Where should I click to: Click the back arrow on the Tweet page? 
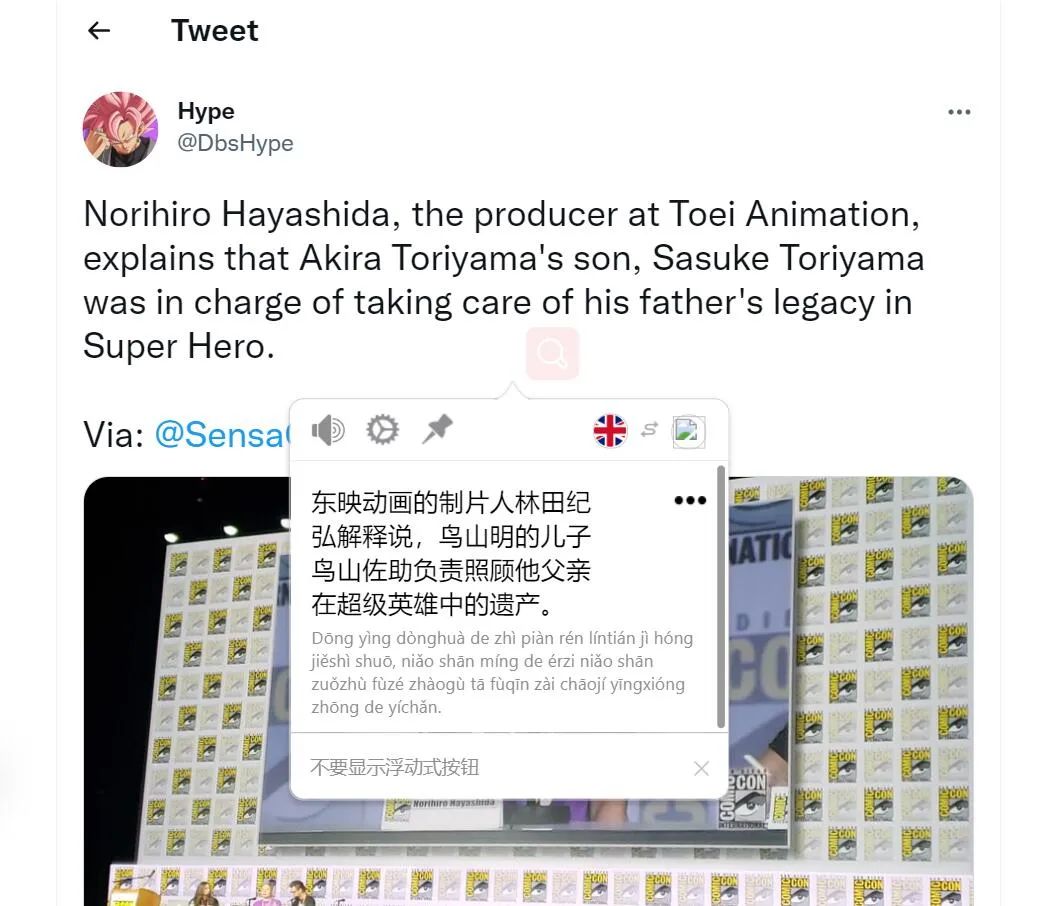click(97, 31)
